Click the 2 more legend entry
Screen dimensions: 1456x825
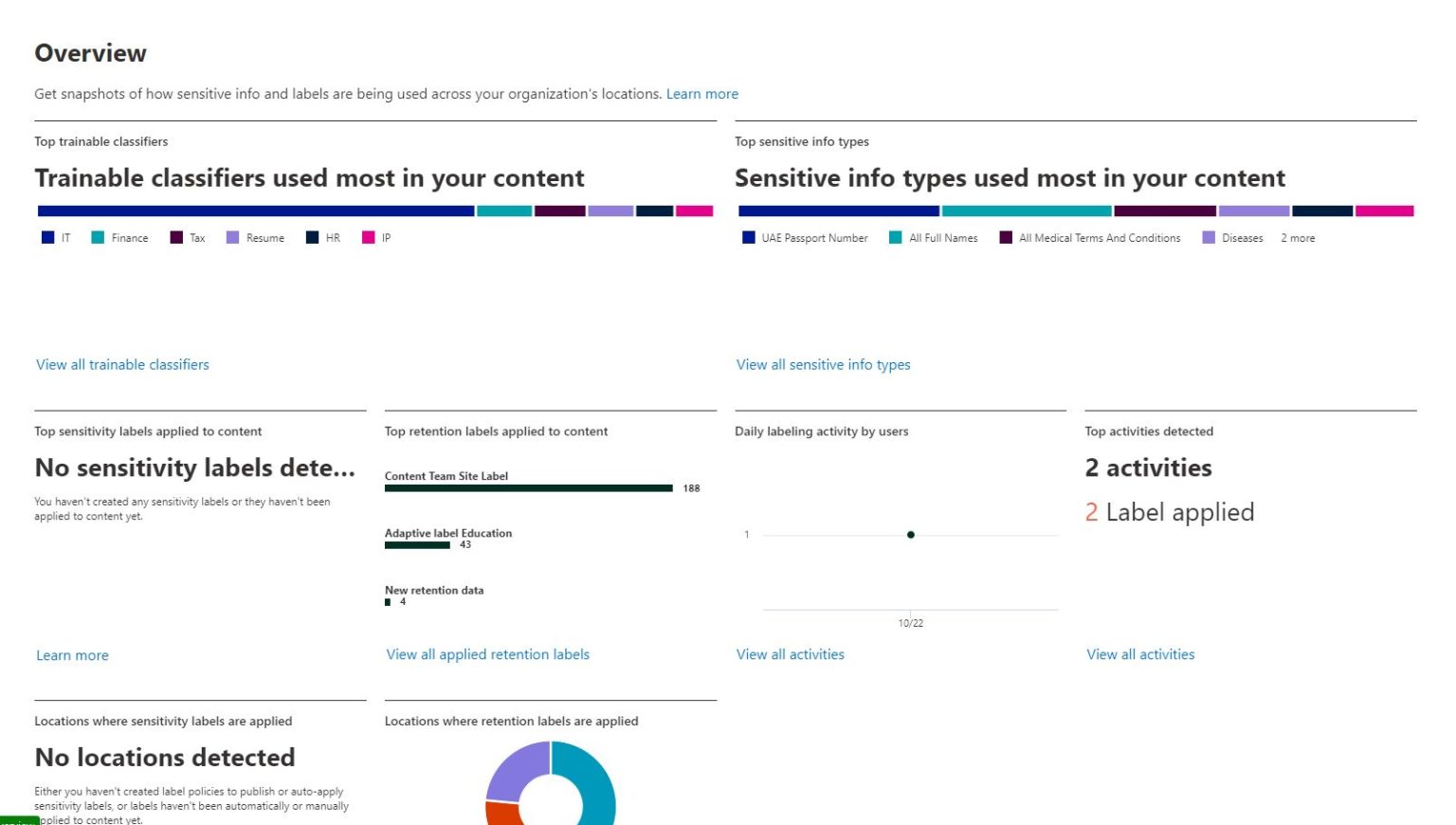click(x=1298, y=237)
